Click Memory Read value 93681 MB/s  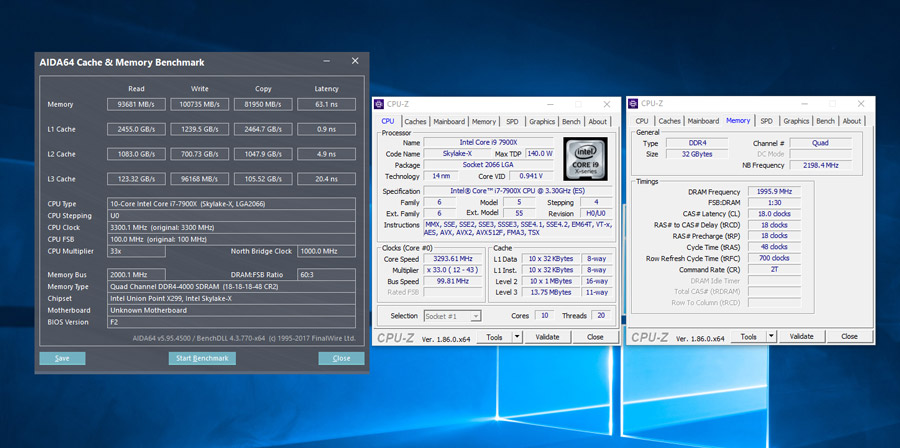pos(137,104)
